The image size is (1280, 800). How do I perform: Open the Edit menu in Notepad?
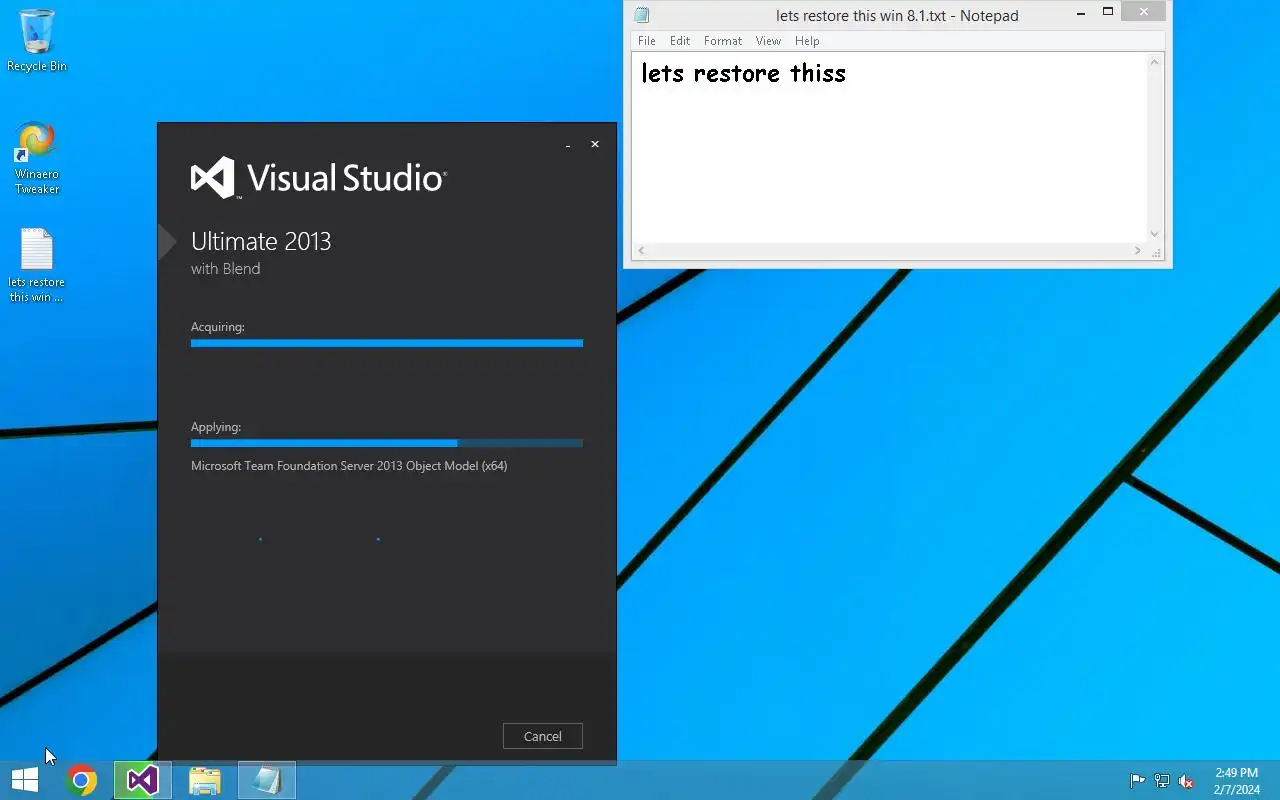coord(680,41)
